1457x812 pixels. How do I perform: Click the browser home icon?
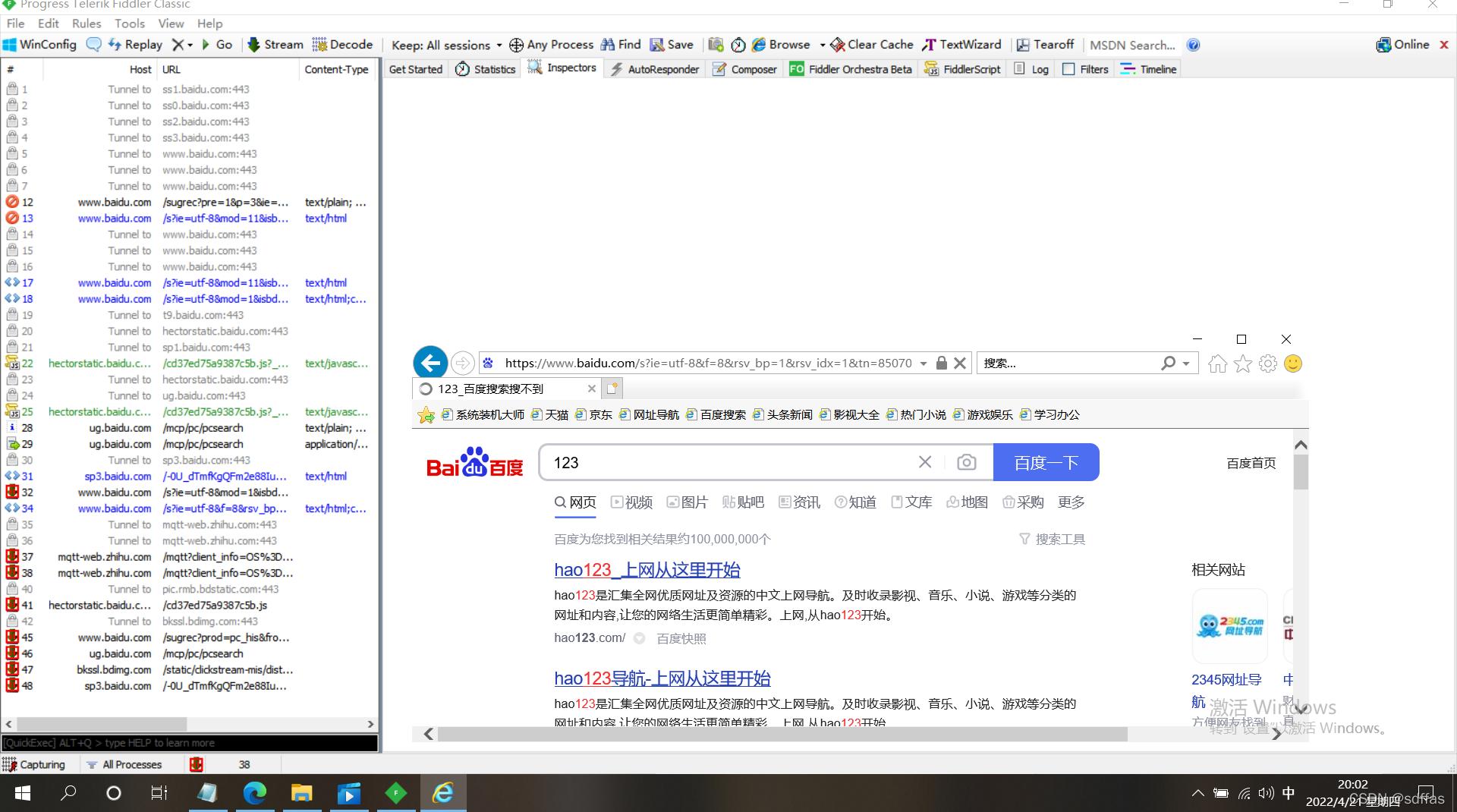[1217, 364]
